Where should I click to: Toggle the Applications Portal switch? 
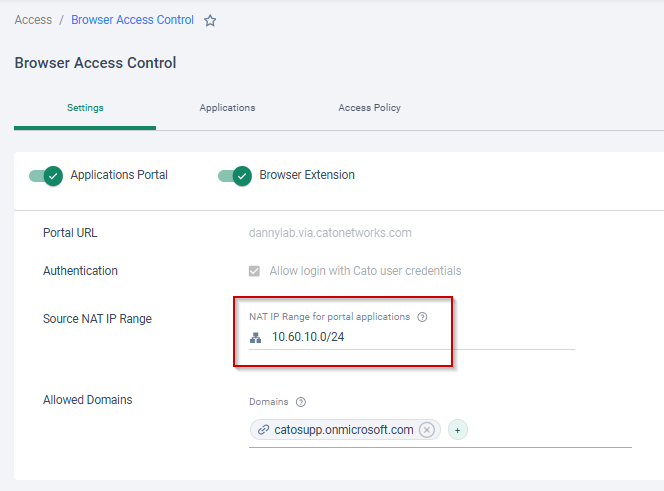[46, 175]
